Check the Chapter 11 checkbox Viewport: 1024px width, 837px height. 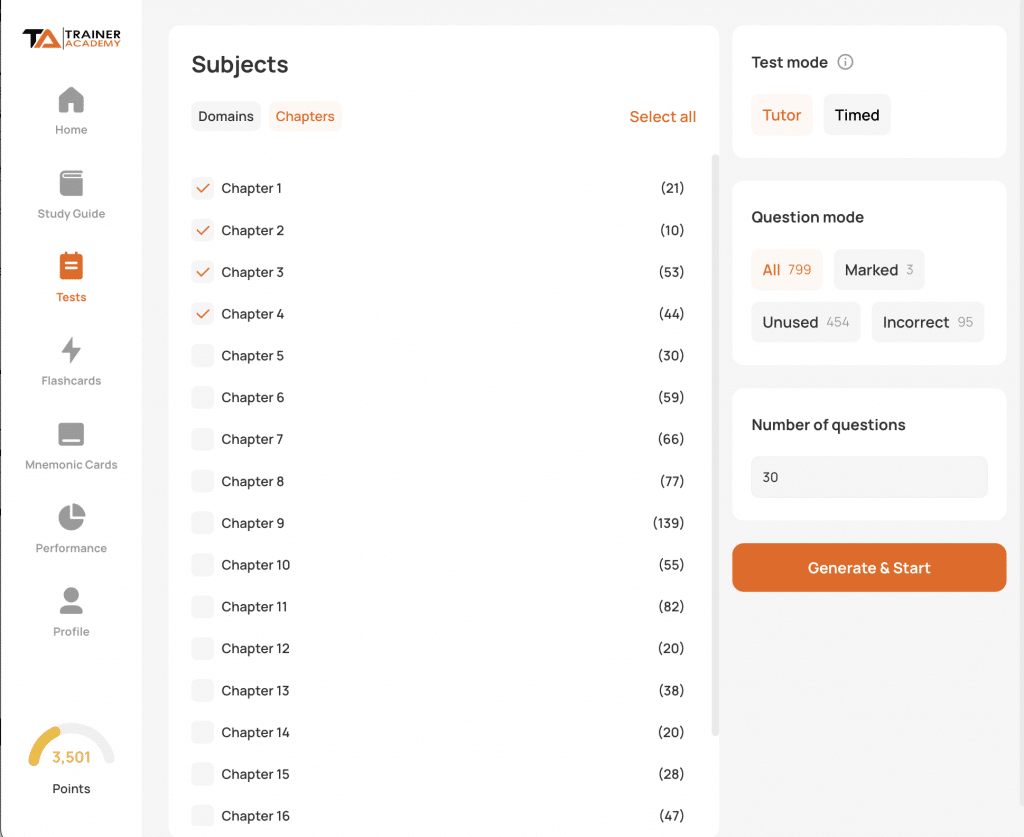203,607
